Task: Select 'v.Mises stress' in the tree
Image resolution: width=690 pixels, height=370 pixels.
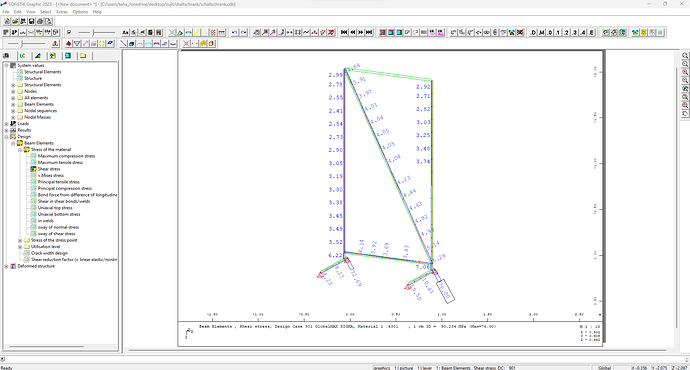Action: point(51,176)
